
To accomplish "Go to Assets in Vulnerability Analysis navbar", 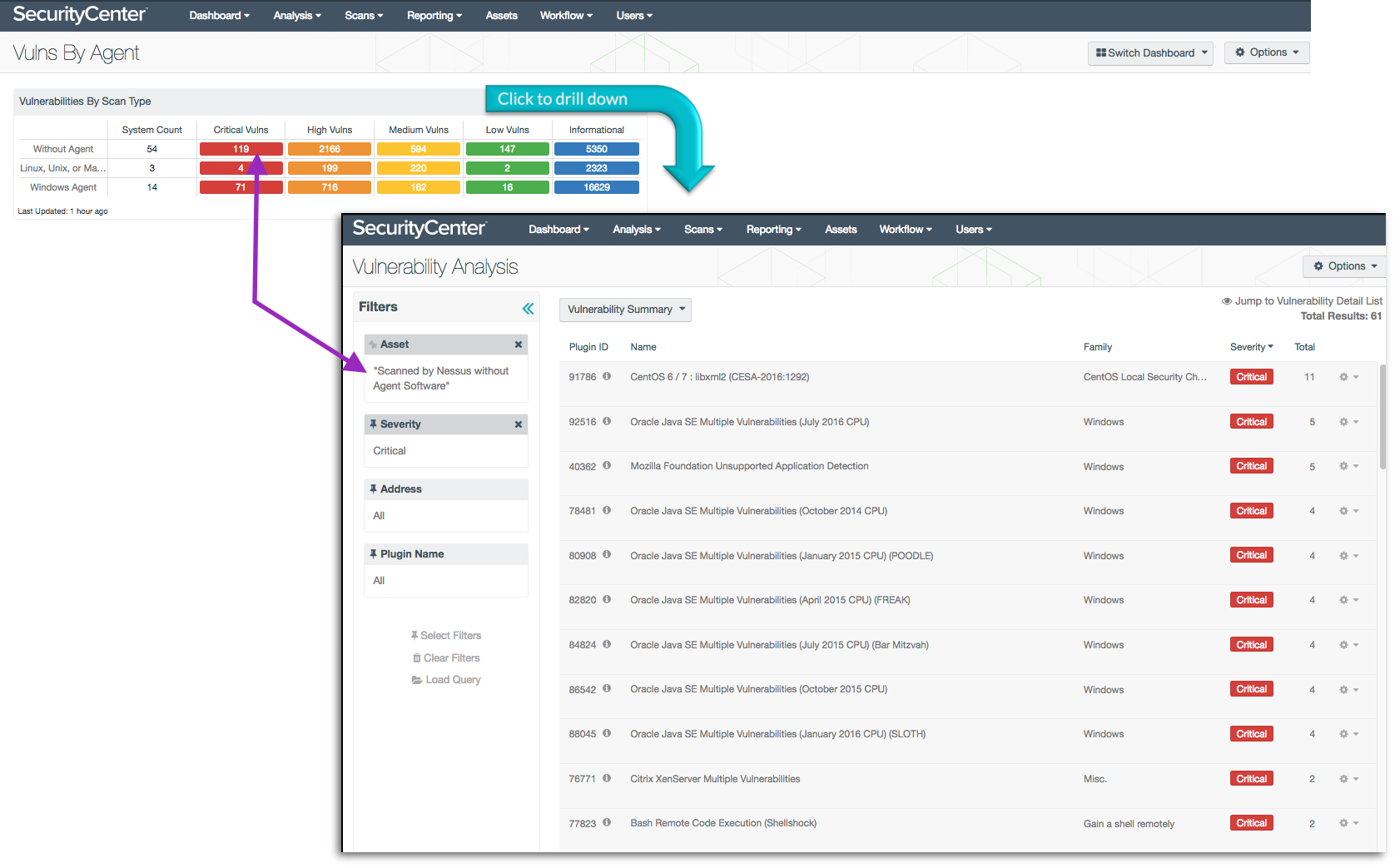I will pos(841,230).
